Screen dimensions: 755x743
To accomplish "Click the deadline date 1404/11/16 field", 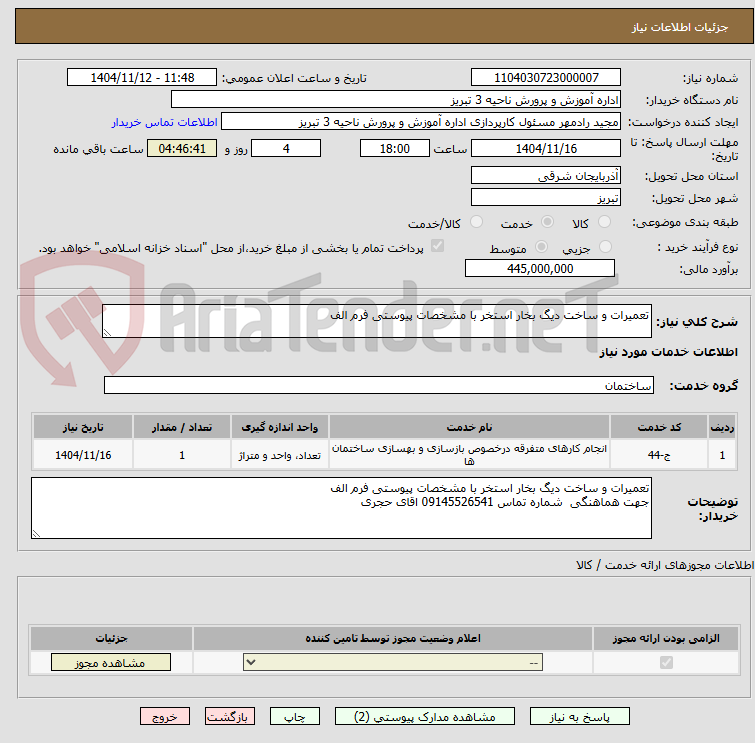I will [x=546, y=148].
